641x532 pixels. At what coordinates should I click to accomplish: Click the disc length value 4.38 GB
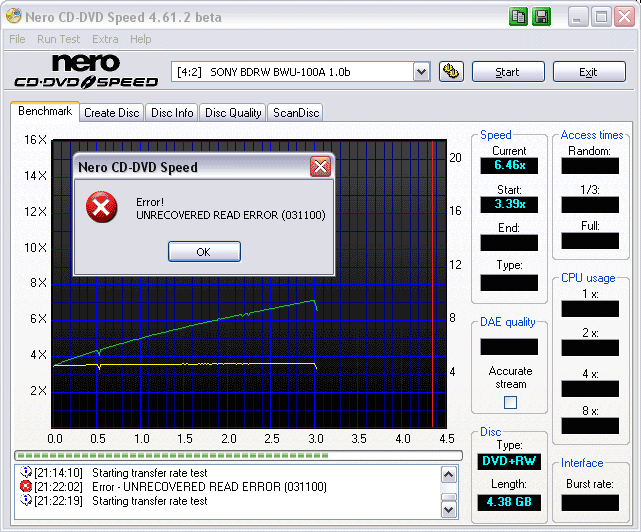coord(509,502)
